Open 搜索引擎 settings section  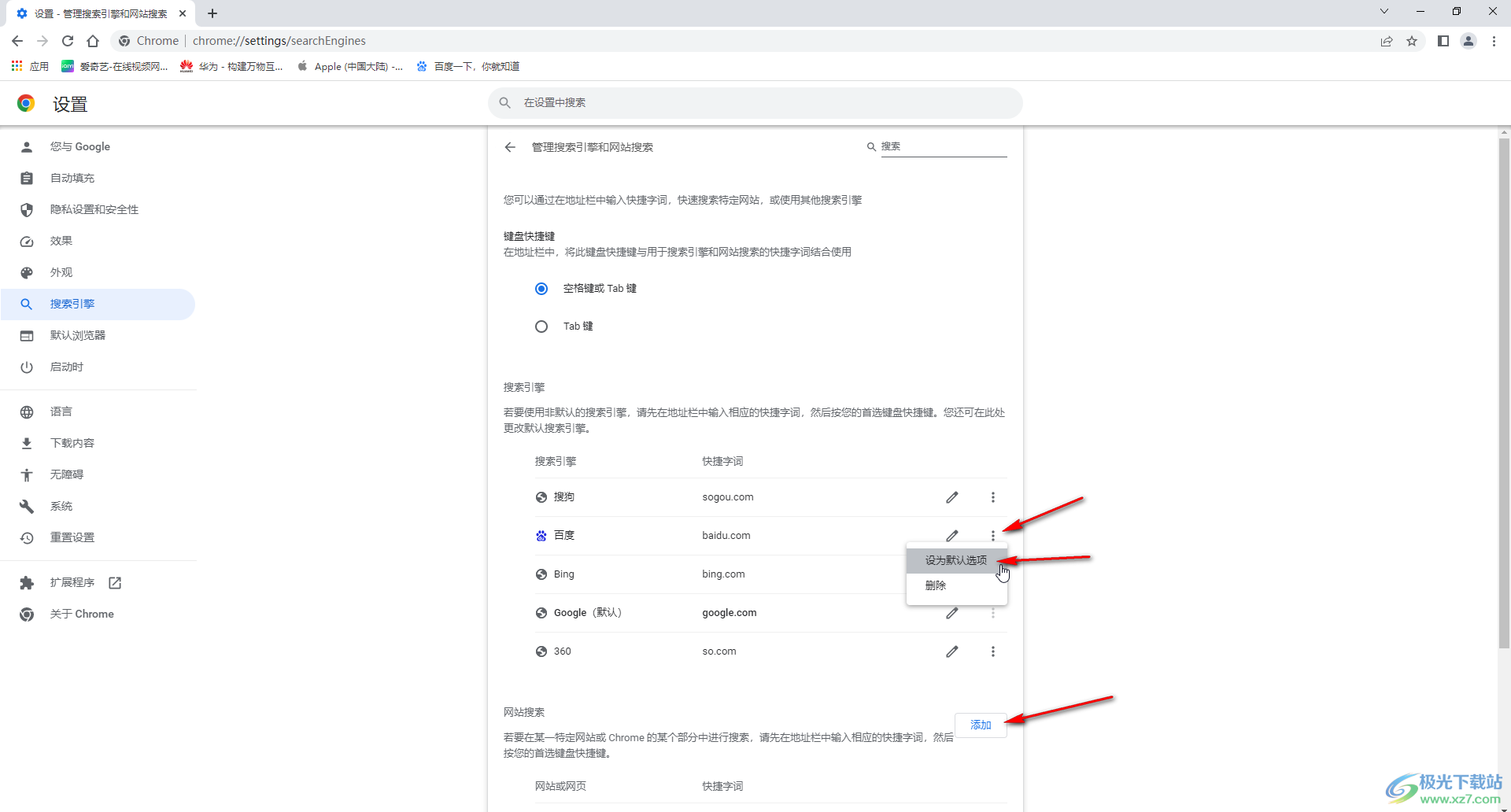[x=98, y=304]
